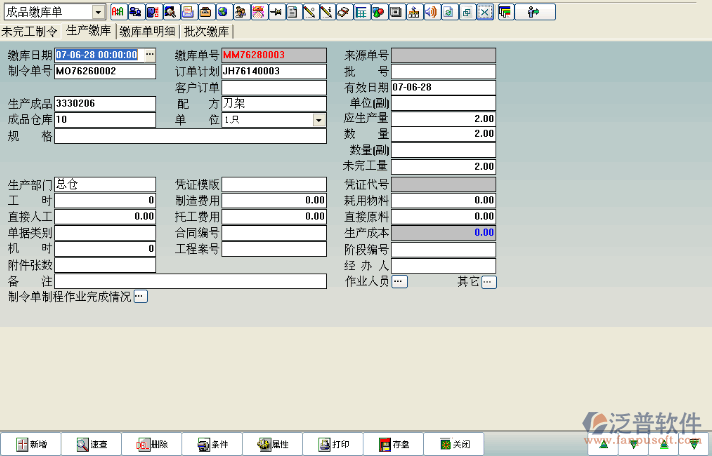Open the 成品缴库单 document type dropdown
The width and height of the screenshot is (712, 456).
[x=98, y=12]
